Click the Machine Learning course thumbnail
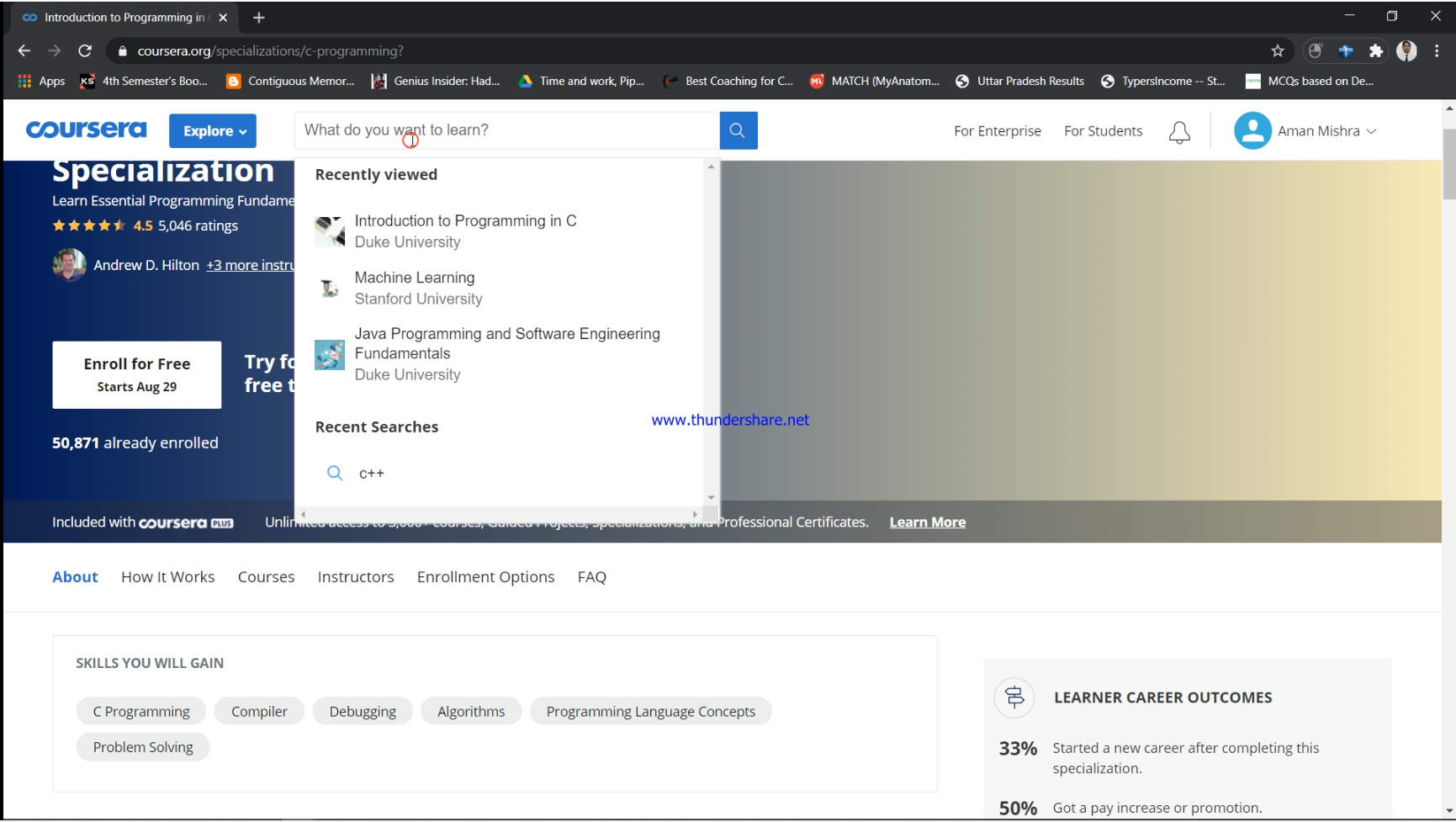This screenshot has height=822, width=1456. pos(330,289)
